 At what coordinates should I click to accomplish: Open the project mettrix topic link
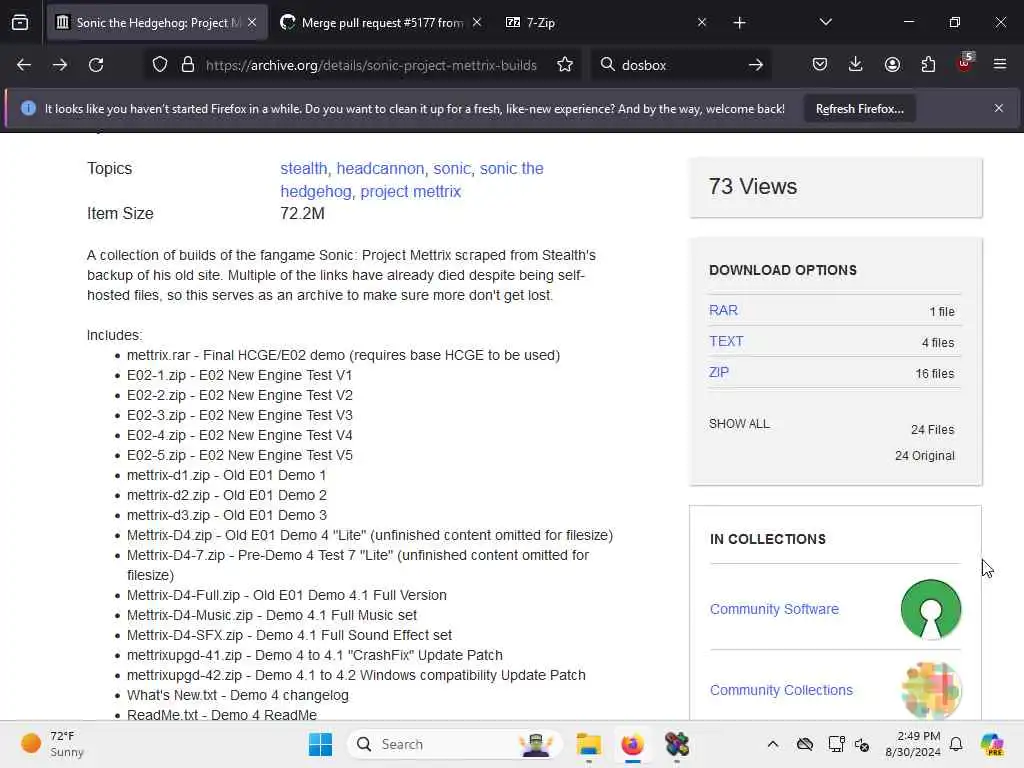point(411,191)
